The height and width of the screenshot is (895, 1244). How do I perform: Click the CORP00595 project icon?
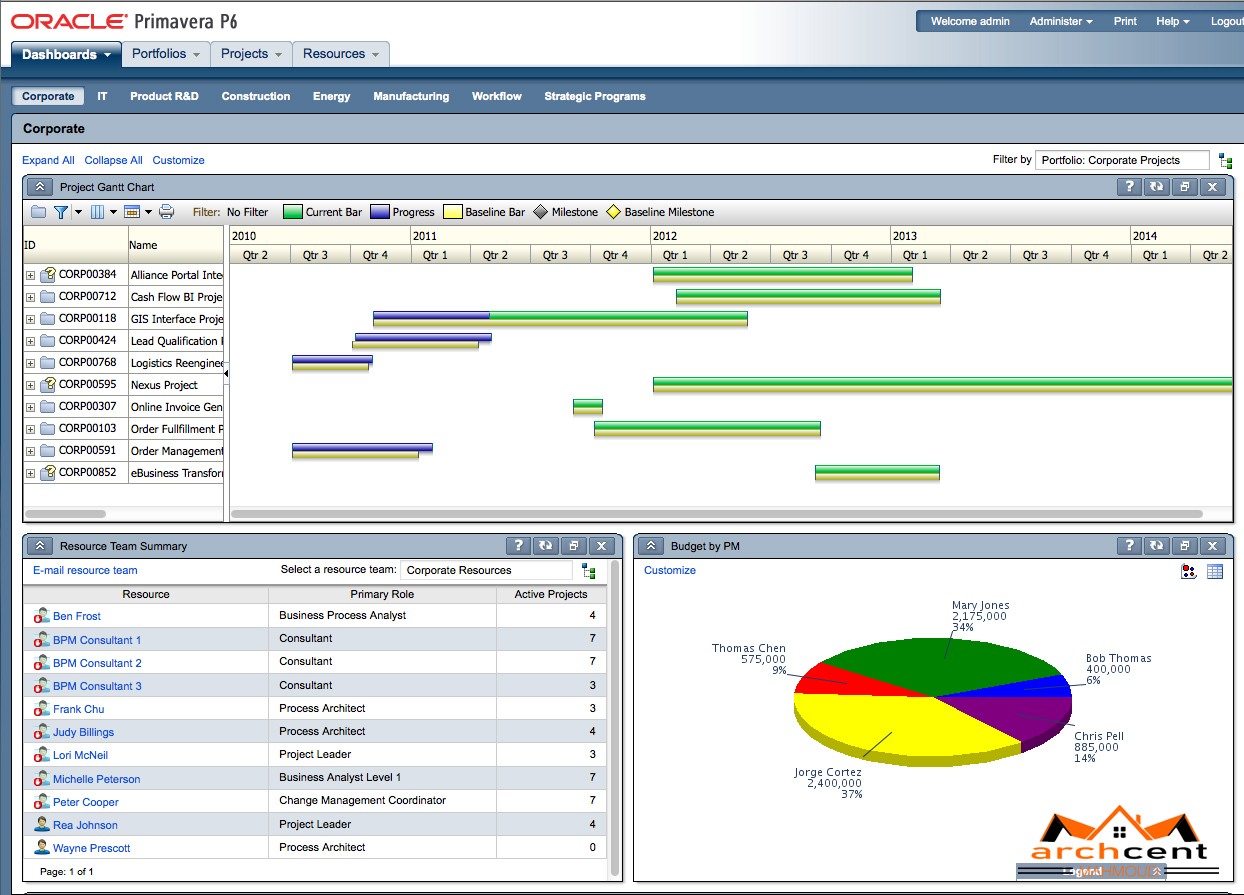tap(48, 384)
